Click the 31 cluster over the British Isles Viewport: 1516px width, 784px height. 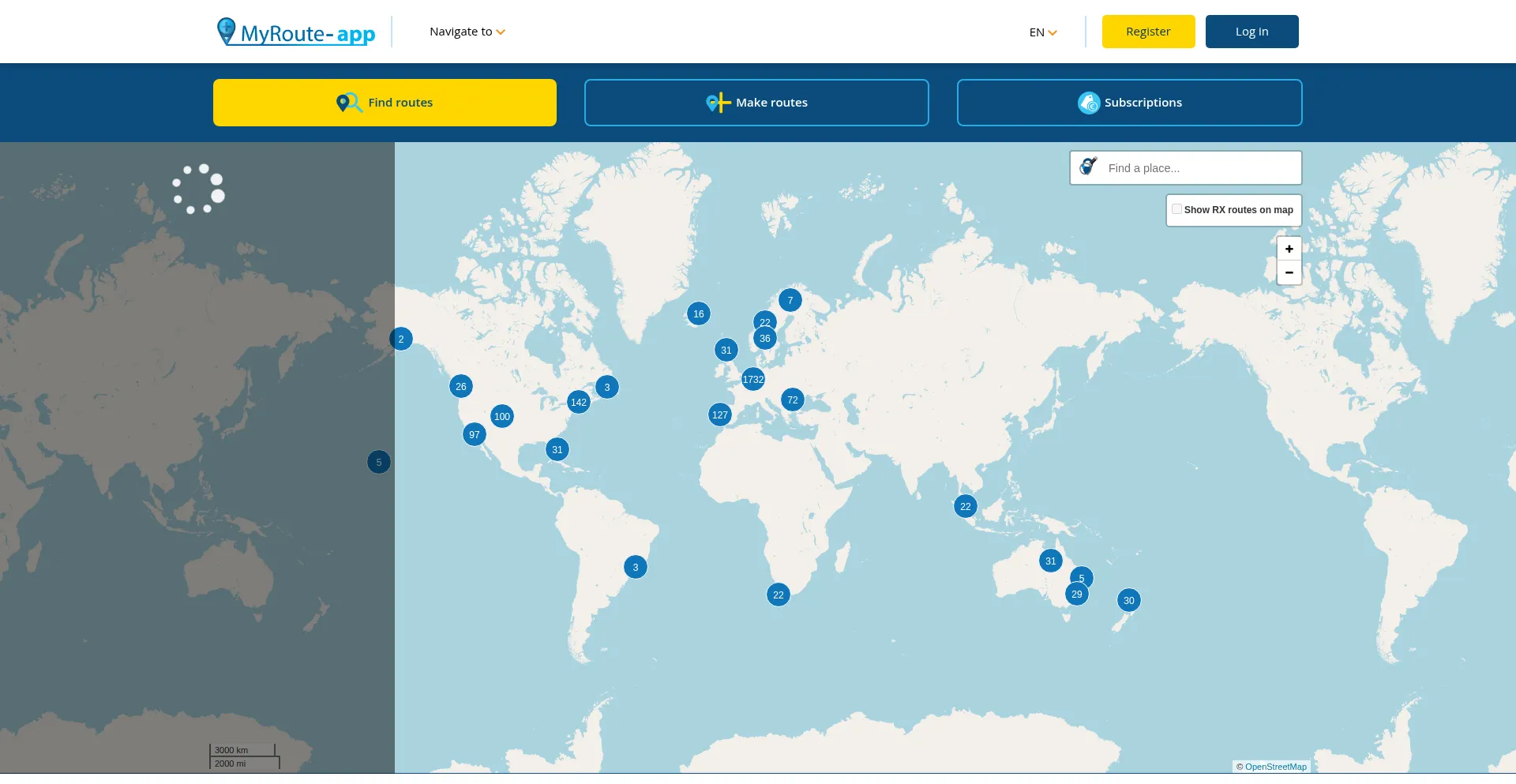tap(726, 351)
